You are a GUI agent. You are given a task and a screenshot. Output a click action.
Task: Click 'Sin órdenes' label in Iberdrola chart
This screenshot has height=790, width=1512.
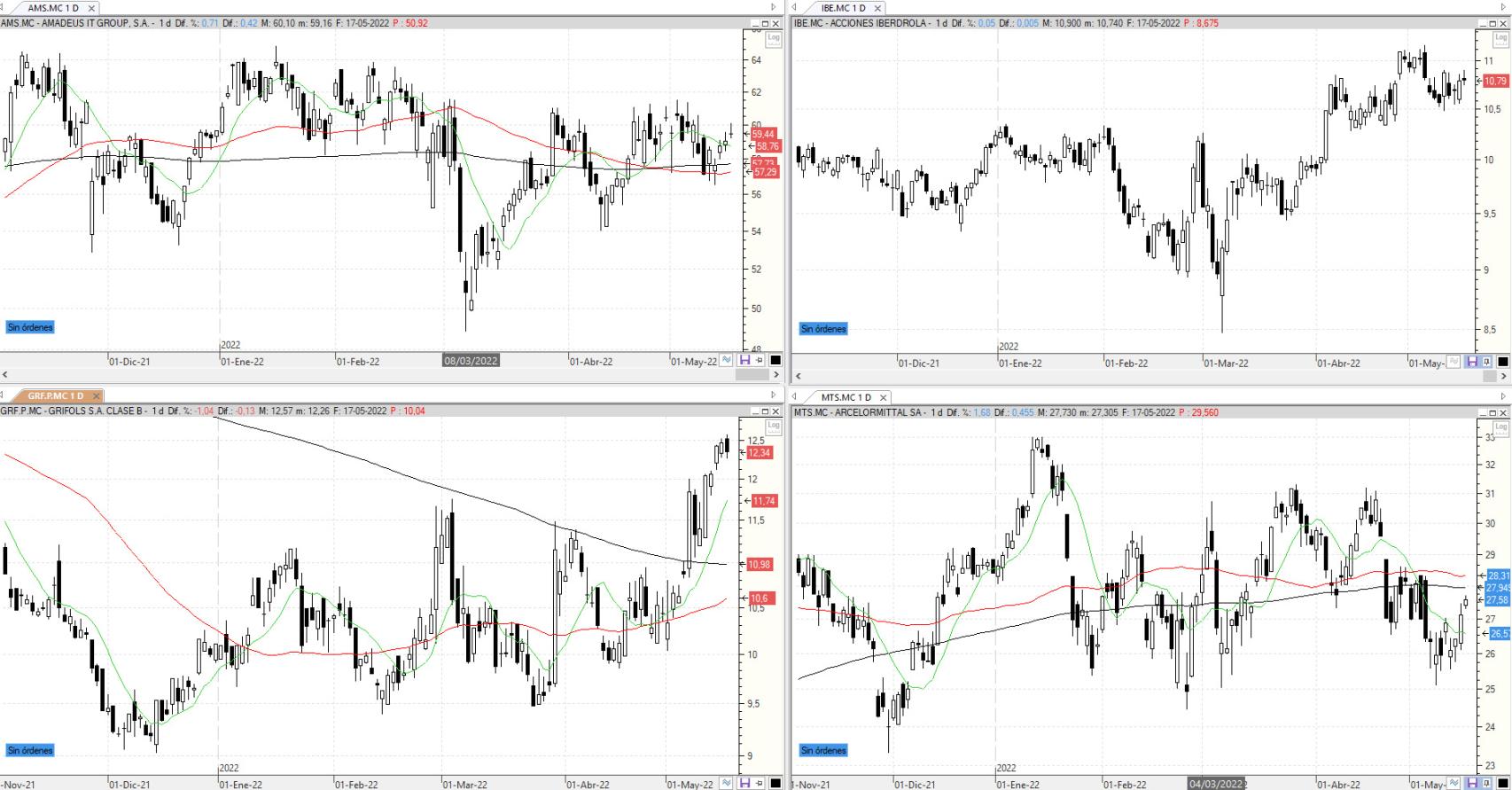click(823, 329)
